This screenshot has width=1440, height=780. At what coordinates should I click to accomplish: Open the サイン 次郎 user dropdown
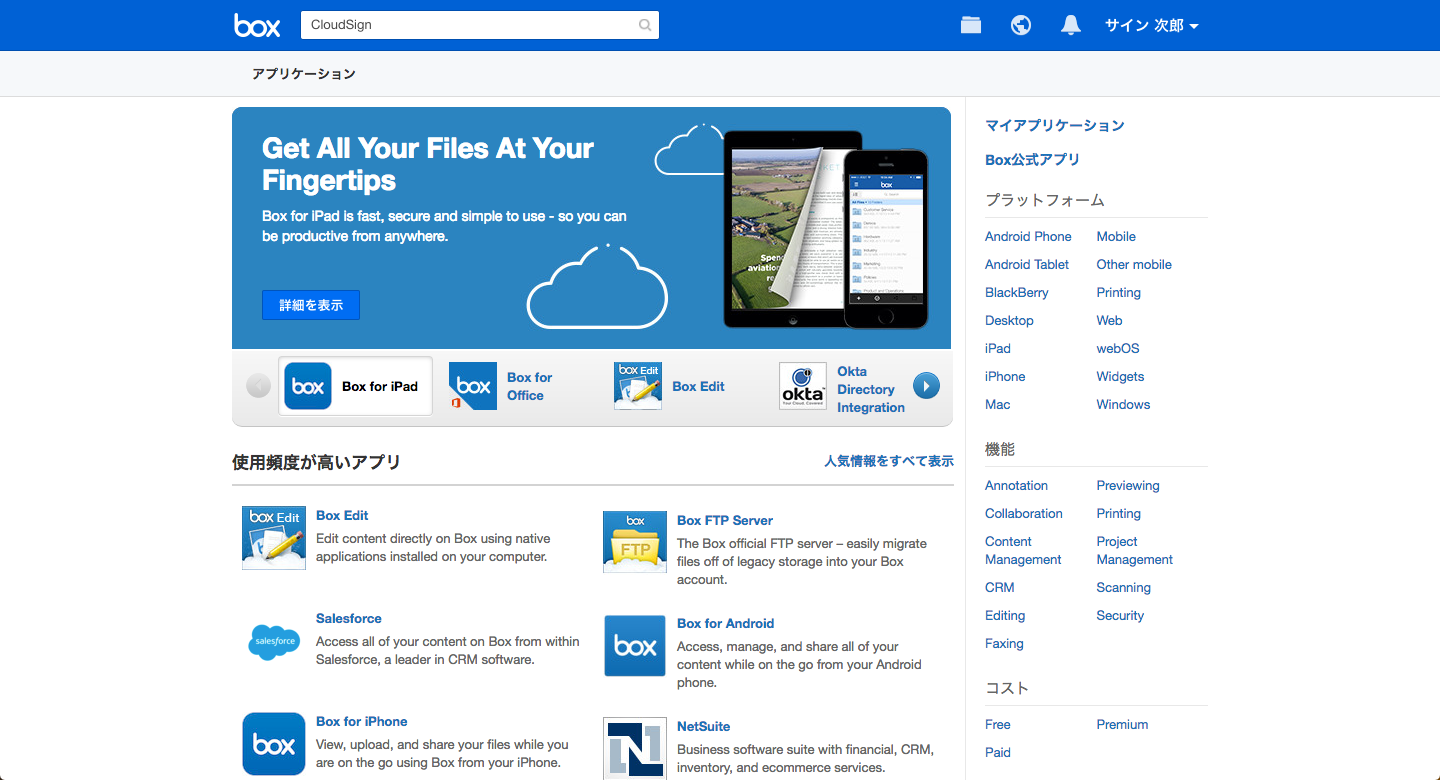[x=1151, y=25]
